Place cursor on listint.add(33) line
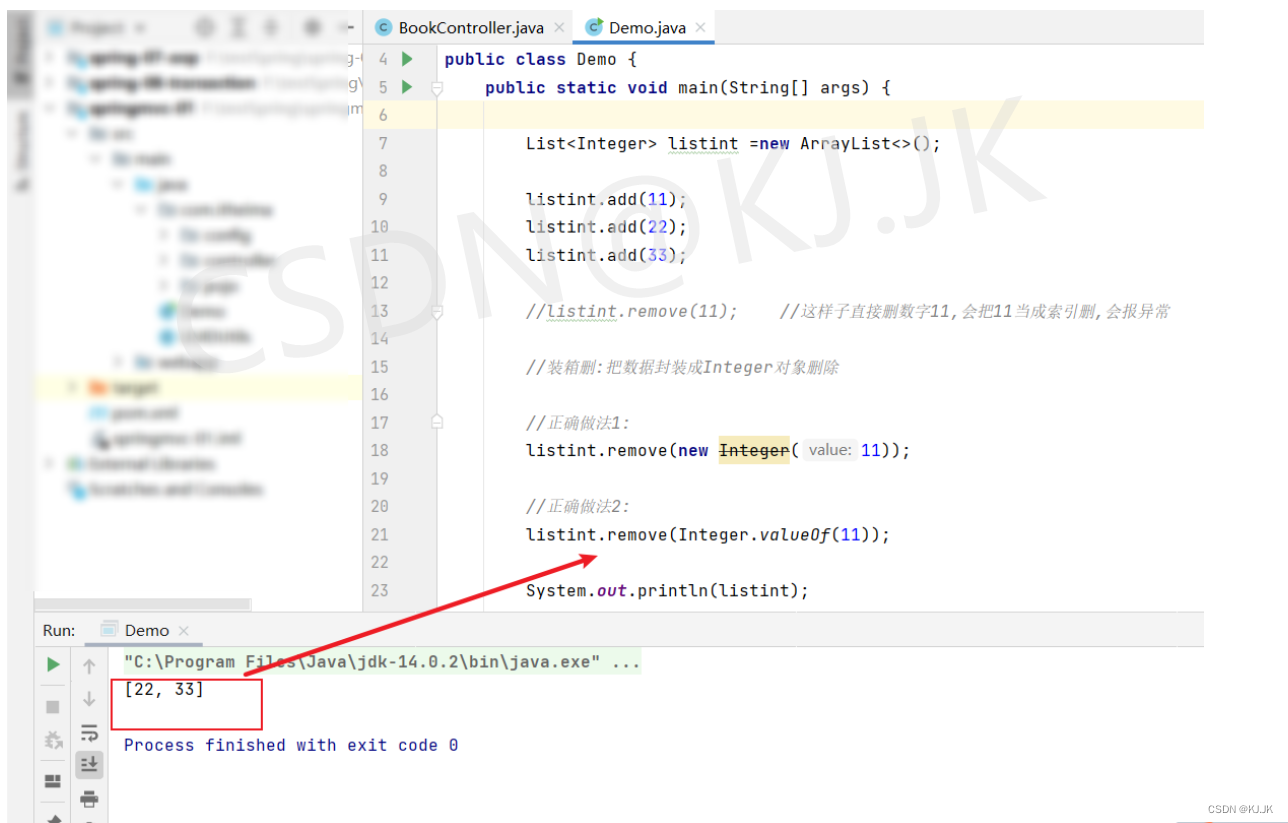The width and height of the screenshot is (1288, 823). coord(606,255)
